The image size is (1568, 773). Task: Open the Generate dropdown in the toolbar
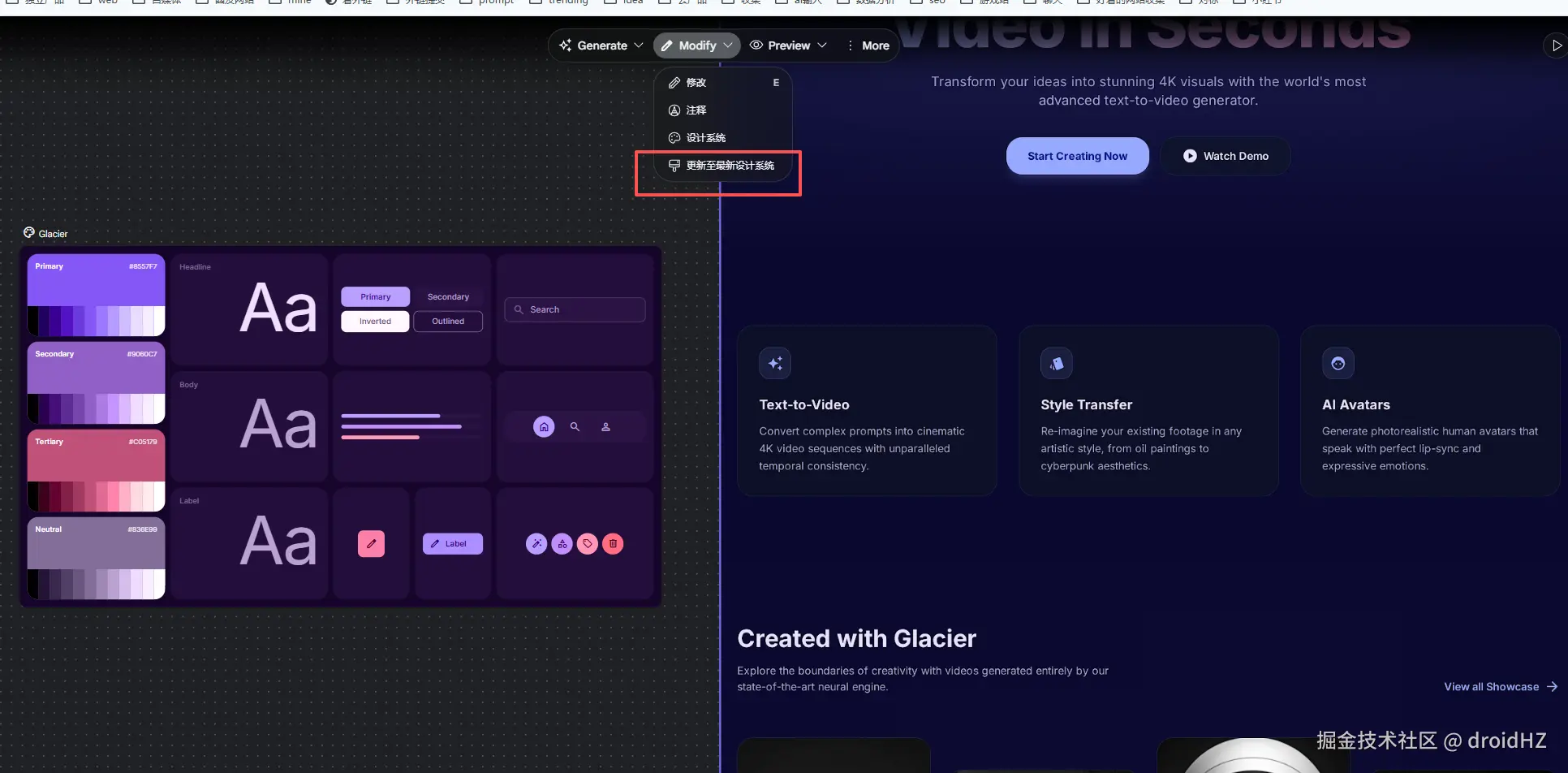tap(601, 45)
